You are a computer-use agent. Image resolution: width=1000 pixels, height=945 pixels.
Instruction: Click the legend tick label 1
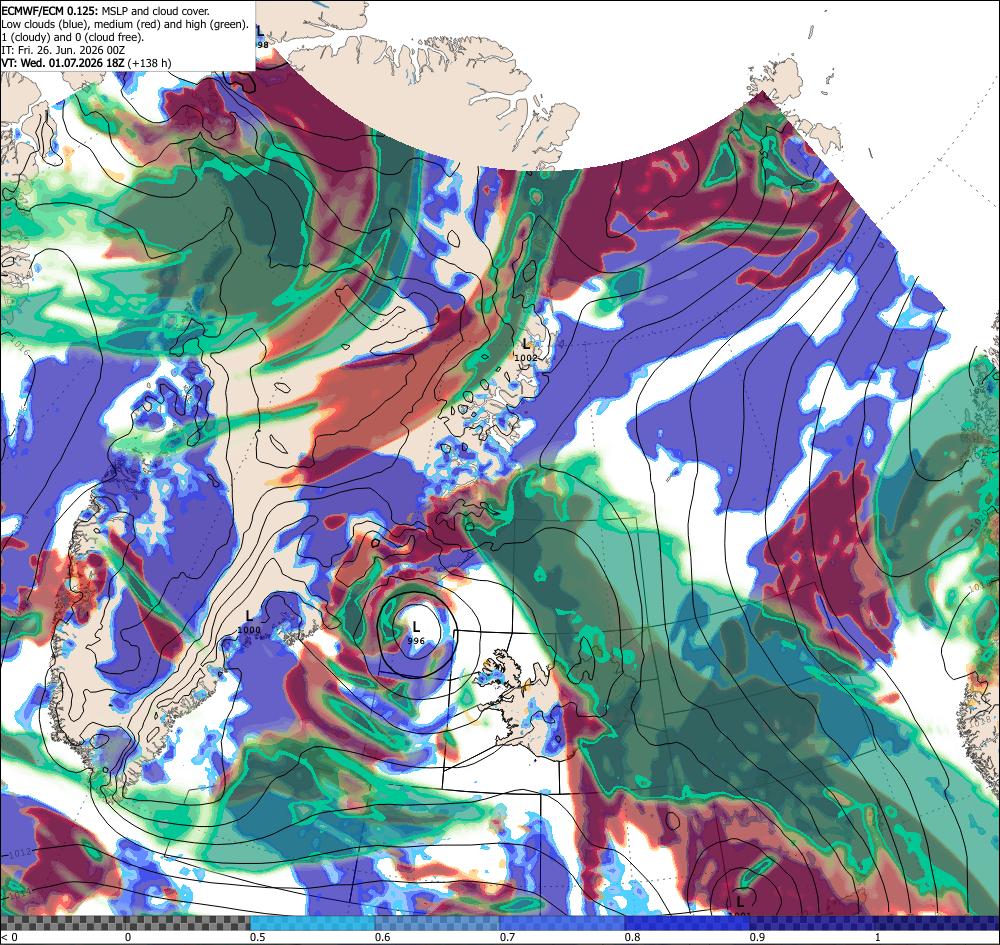878,937
